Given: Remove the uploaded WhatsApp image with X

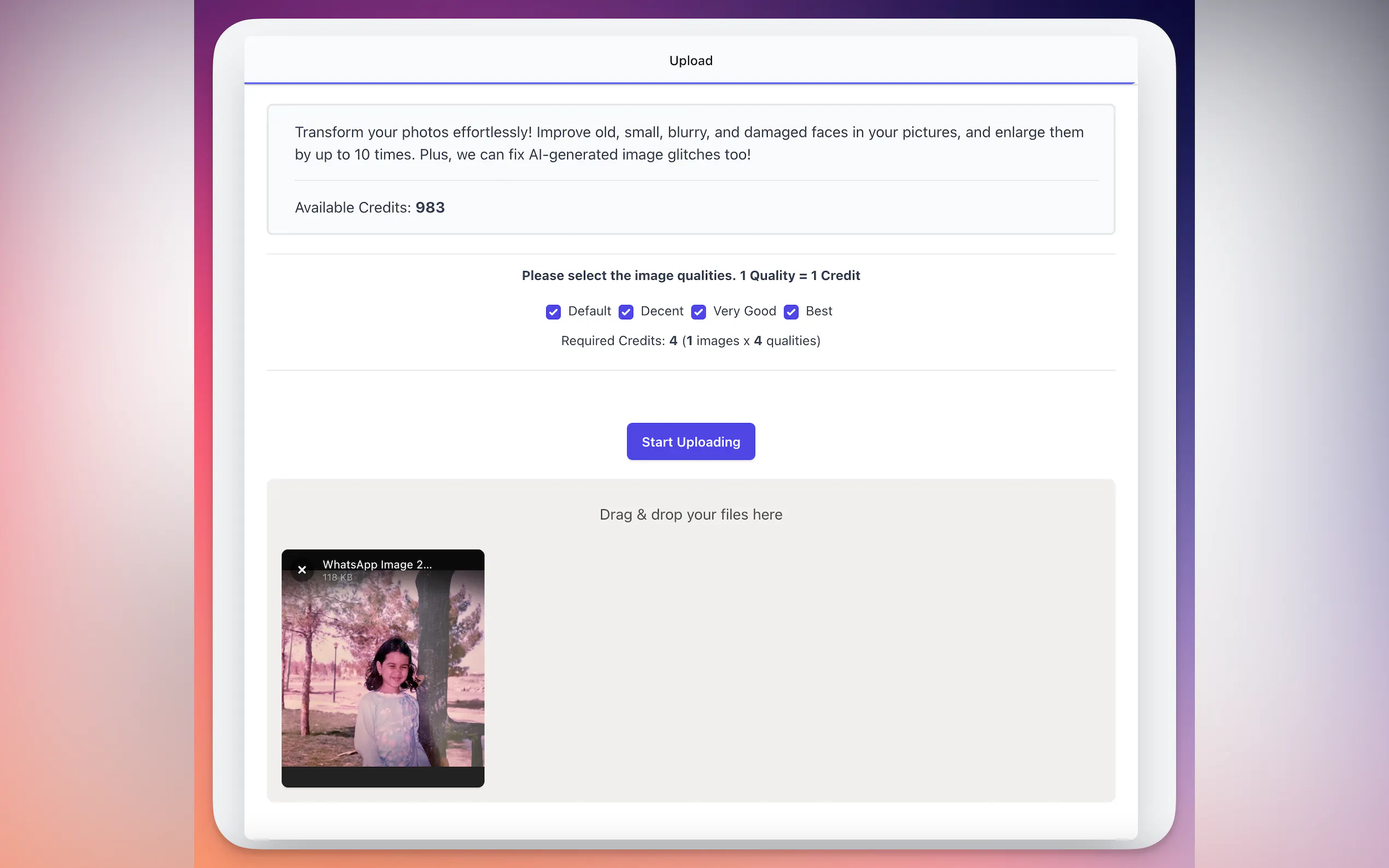Looking at the screenshot, I should (x=302, y=570).
